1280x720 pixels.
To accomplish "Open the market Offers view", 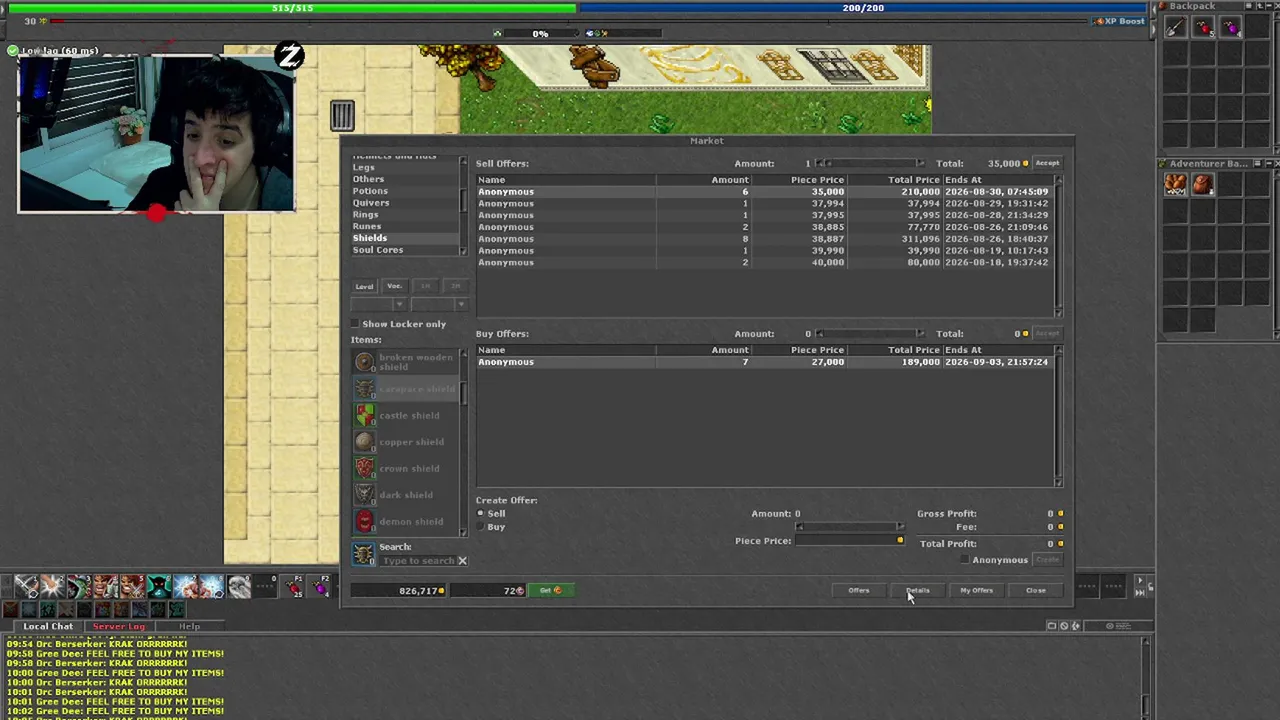I will coord(859,591).
